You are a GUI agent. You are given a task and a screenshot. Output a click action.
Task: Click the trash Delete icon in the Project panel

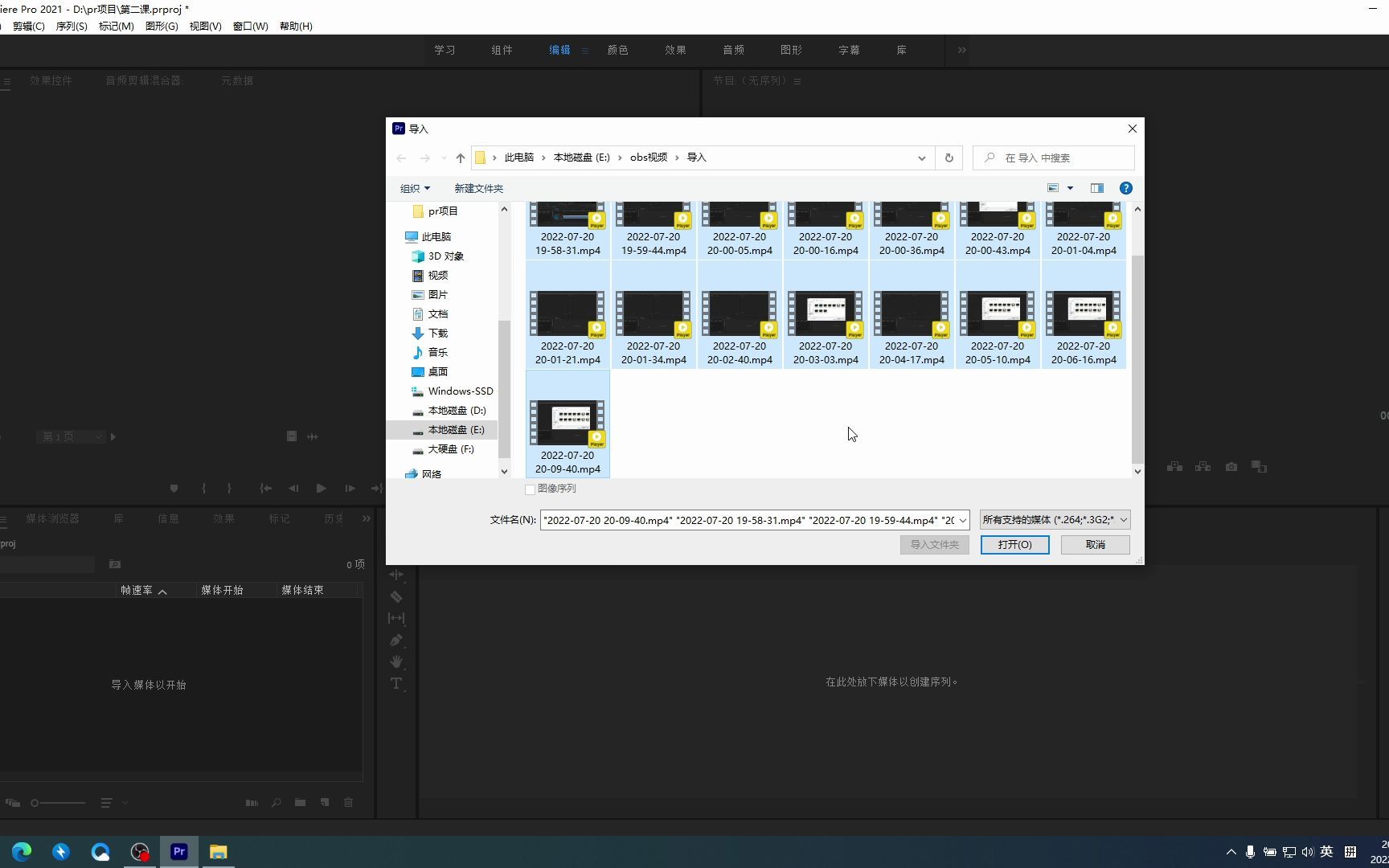pyautogui.click(x=349, y=803)
